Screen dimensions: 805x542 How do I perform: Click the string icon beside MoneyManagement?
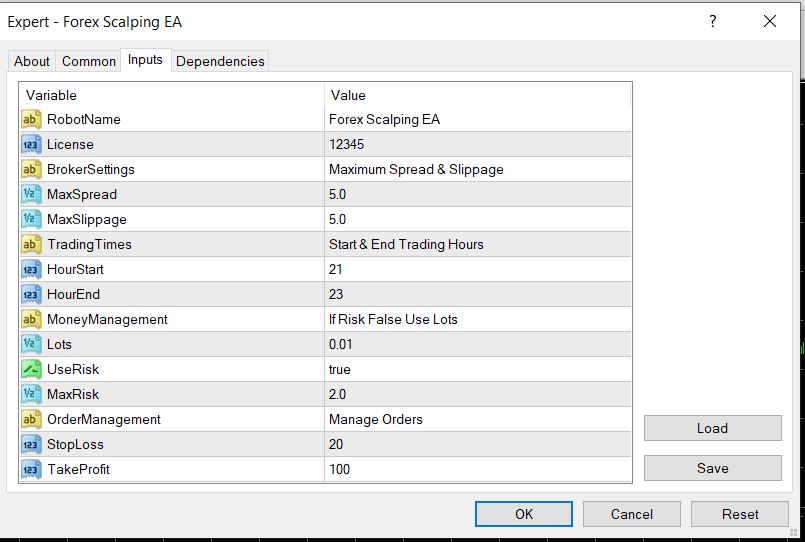[x=31, y=319]
